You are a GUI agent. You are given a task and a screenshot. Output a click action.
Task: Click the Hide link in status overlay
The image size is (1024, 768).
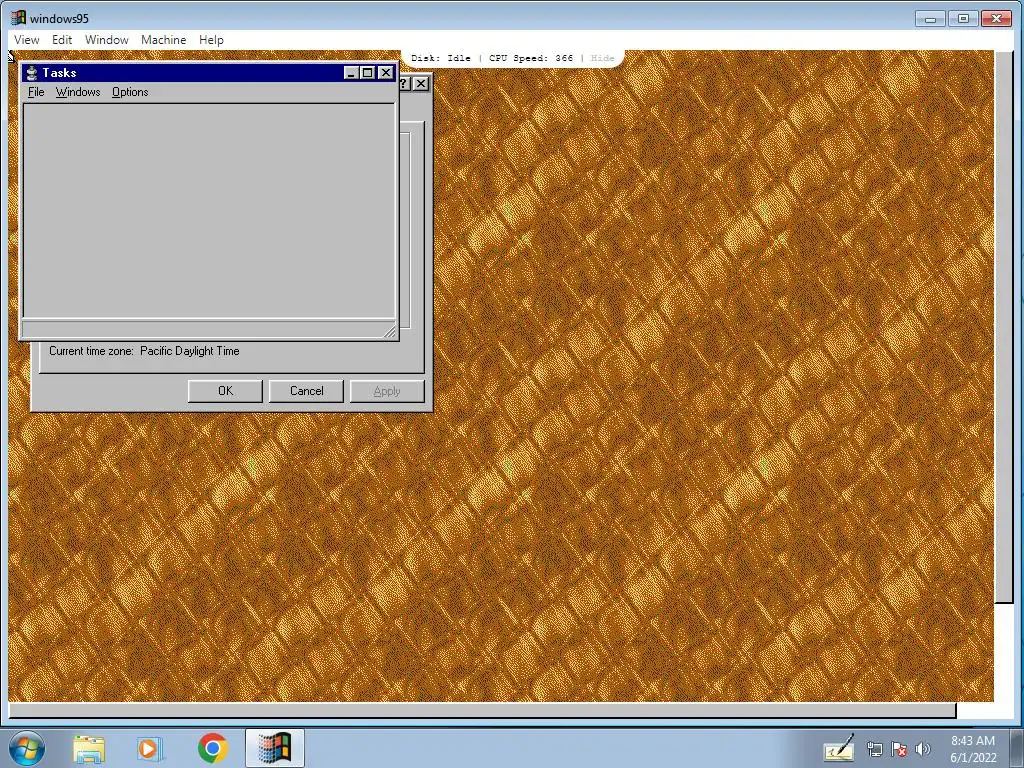[x=602, y=58]
